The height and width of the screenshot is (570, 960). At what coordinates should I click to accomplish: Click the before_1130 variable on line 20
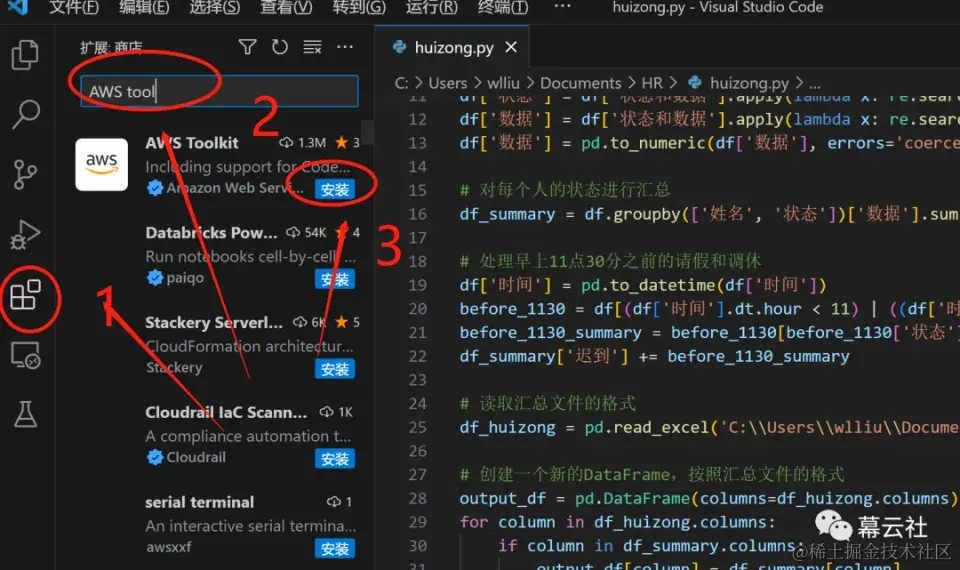(512, 309)
